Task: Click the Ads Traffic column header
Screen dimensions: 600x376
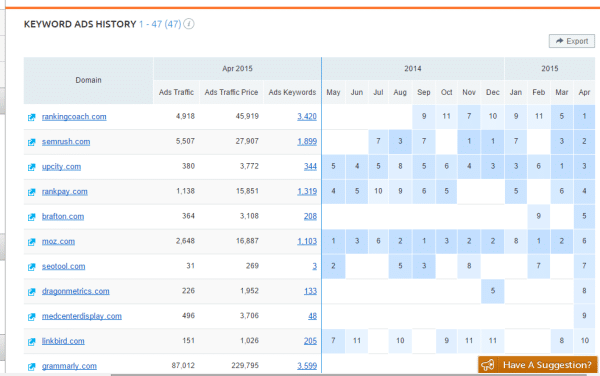Action: click(176, 92)
